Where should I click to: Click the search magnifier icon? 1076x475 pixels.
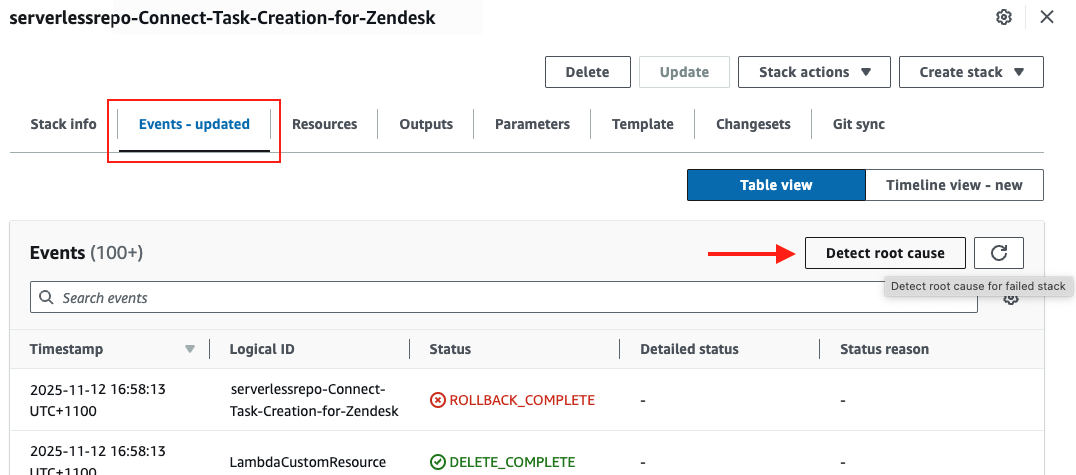[x=47, y=297]
